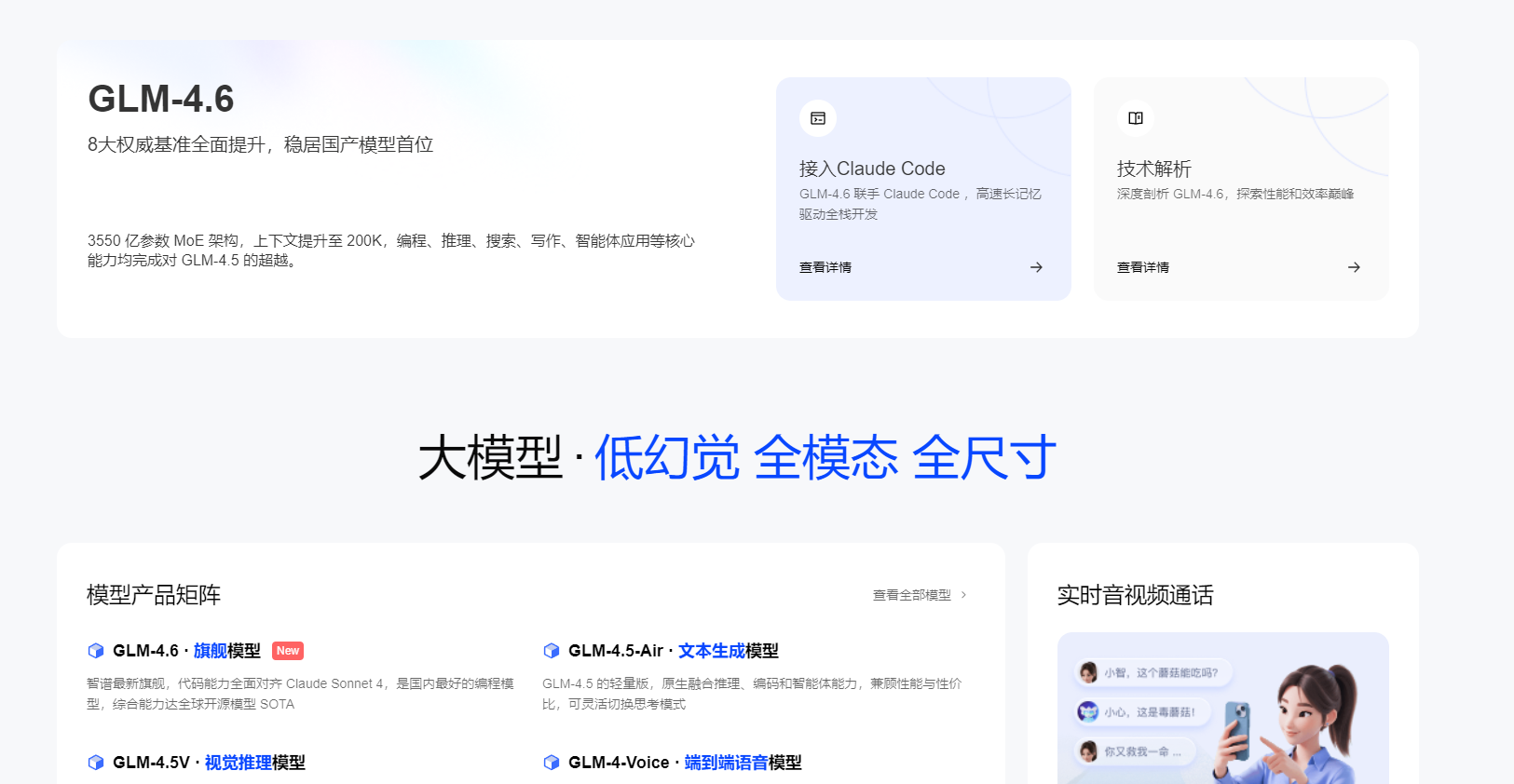Click the GLM-4.5-Air description text 轻量版
This screenshot has height=784, width=1514.
pos(752,694)
